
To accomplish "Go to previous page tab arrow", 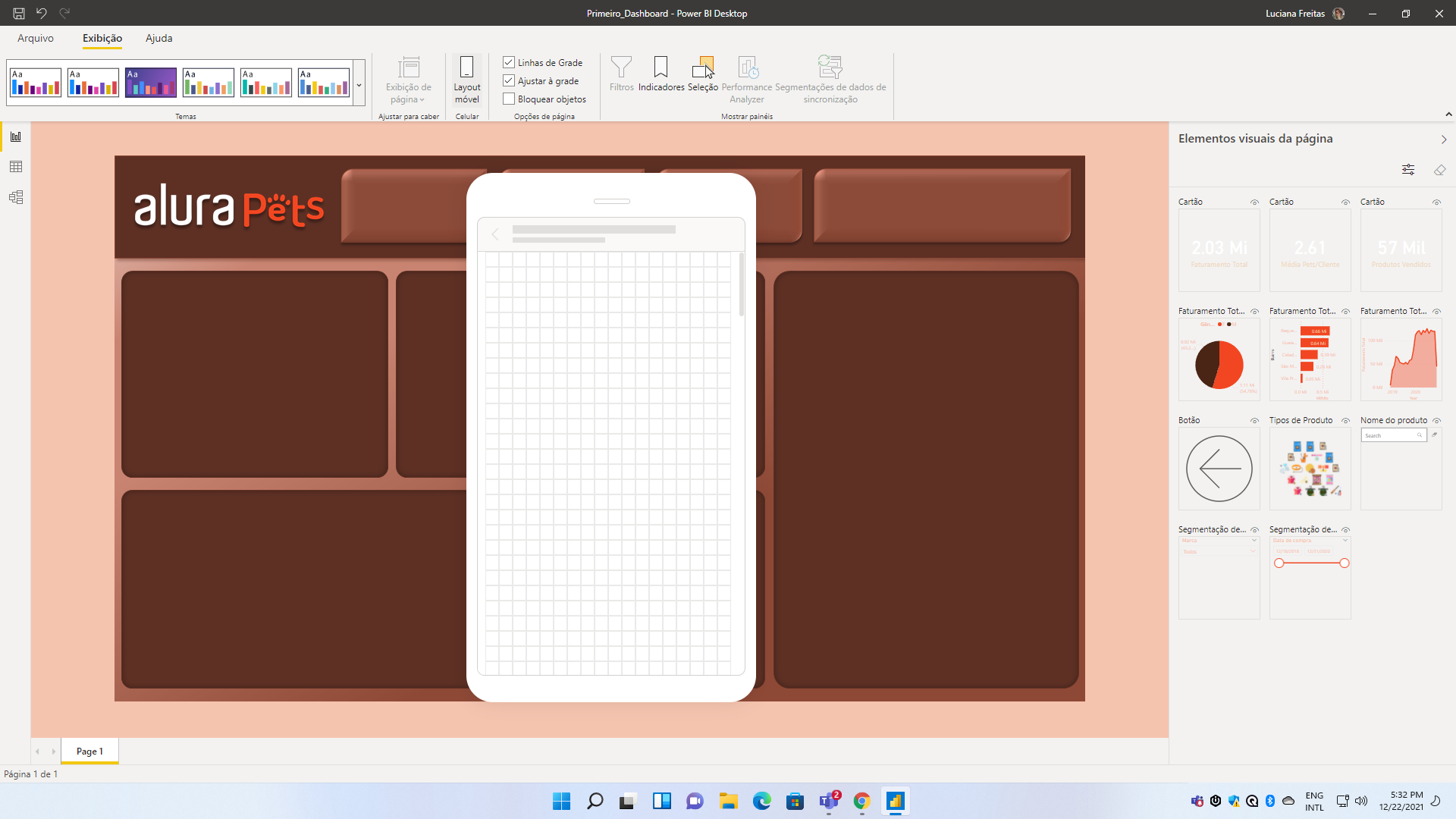I will pos(37,752).
